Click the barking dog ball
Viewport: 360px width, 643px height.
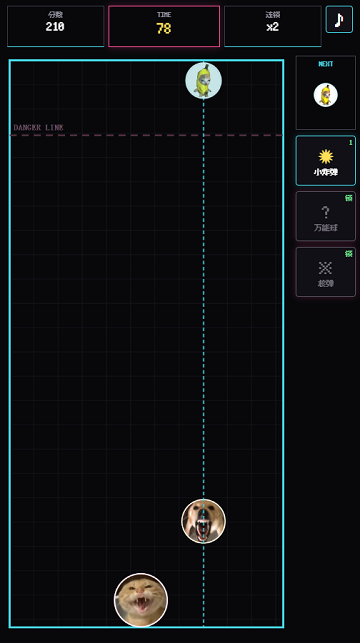(x=203, y=521)
